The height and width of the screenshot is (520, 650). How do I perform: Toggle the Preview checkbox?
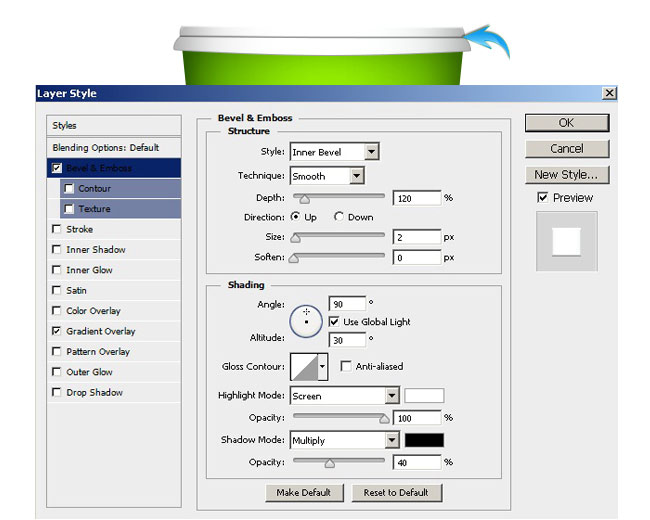tap(543, 197)
